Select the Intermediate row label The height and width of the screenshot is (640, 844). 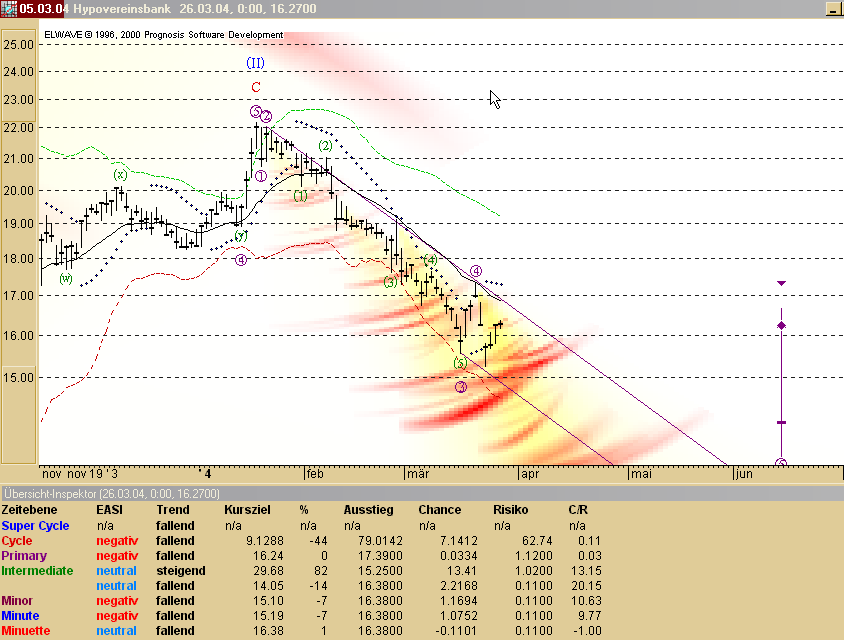pyautogui.click(x=37, y=571)
